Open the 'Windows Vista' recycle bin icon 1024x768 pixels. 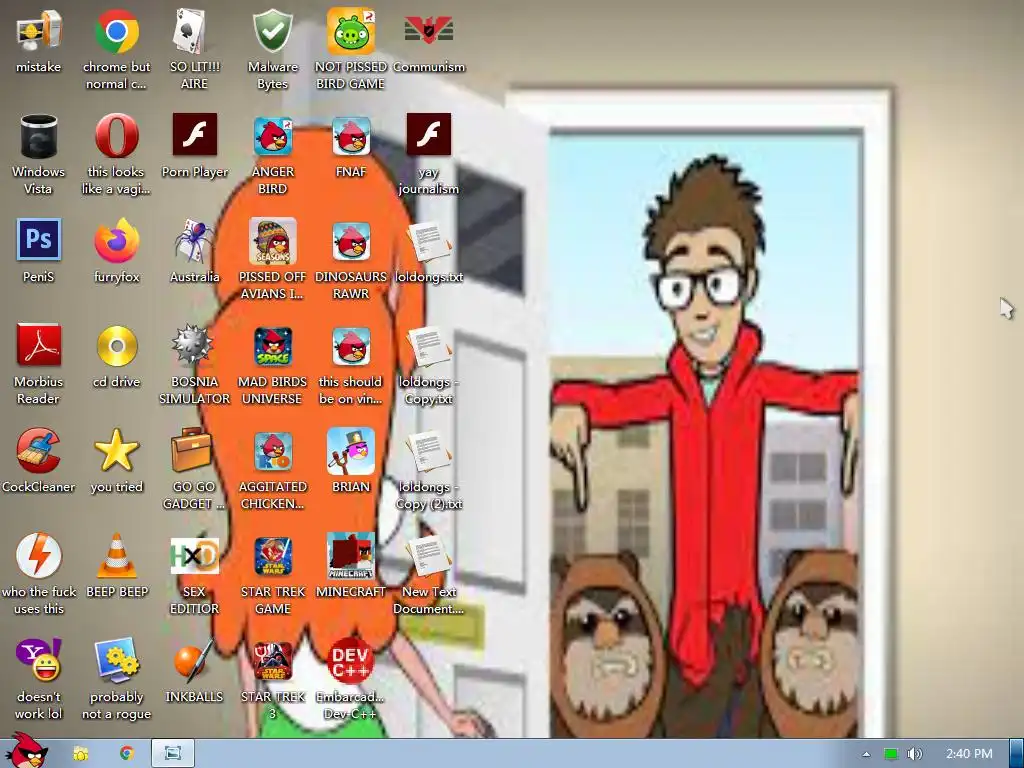(39, 136)
